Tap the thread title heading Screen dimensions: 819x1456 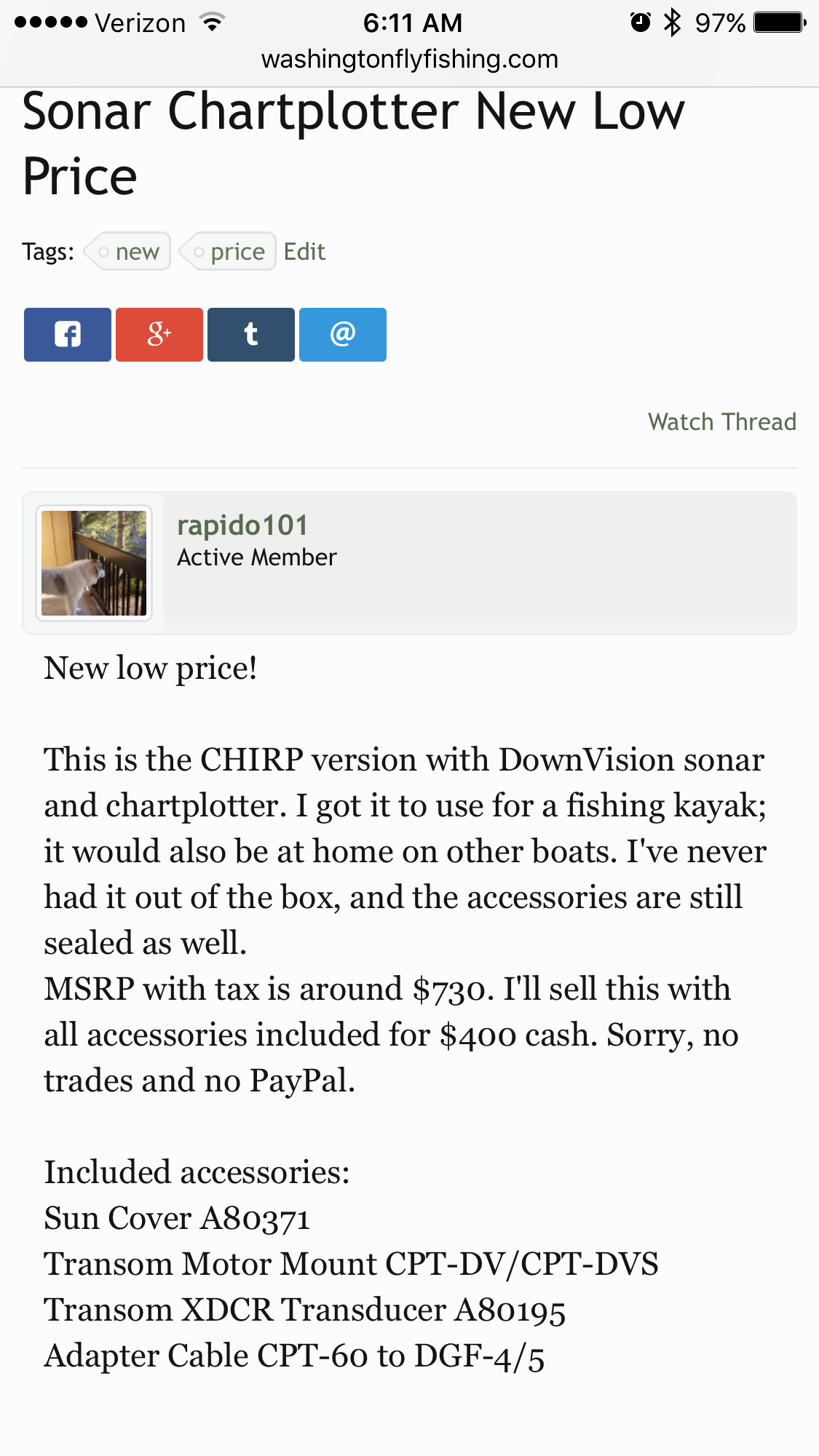pos(353,143)
